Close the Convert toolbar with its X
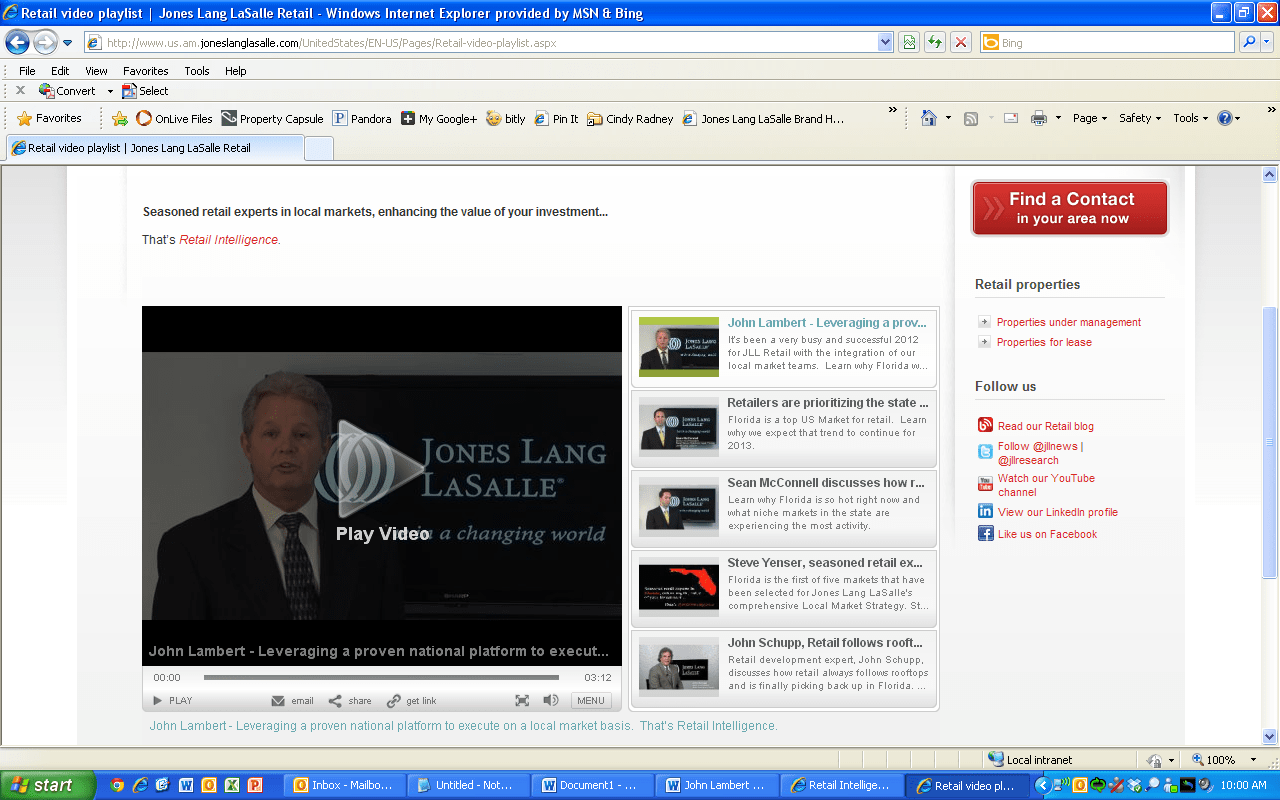1280x800 pixels. 20,91
